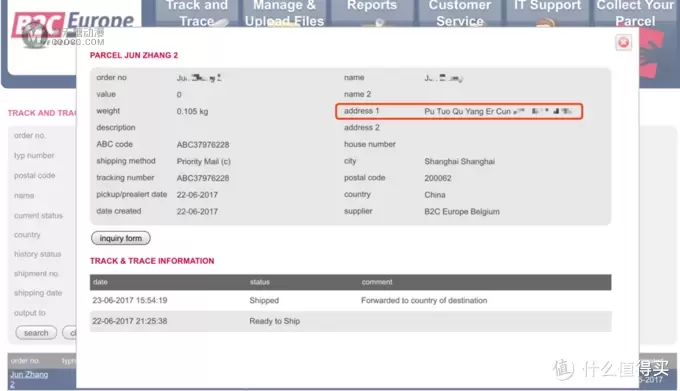Click the inquiry form button

tap(121, 238)
